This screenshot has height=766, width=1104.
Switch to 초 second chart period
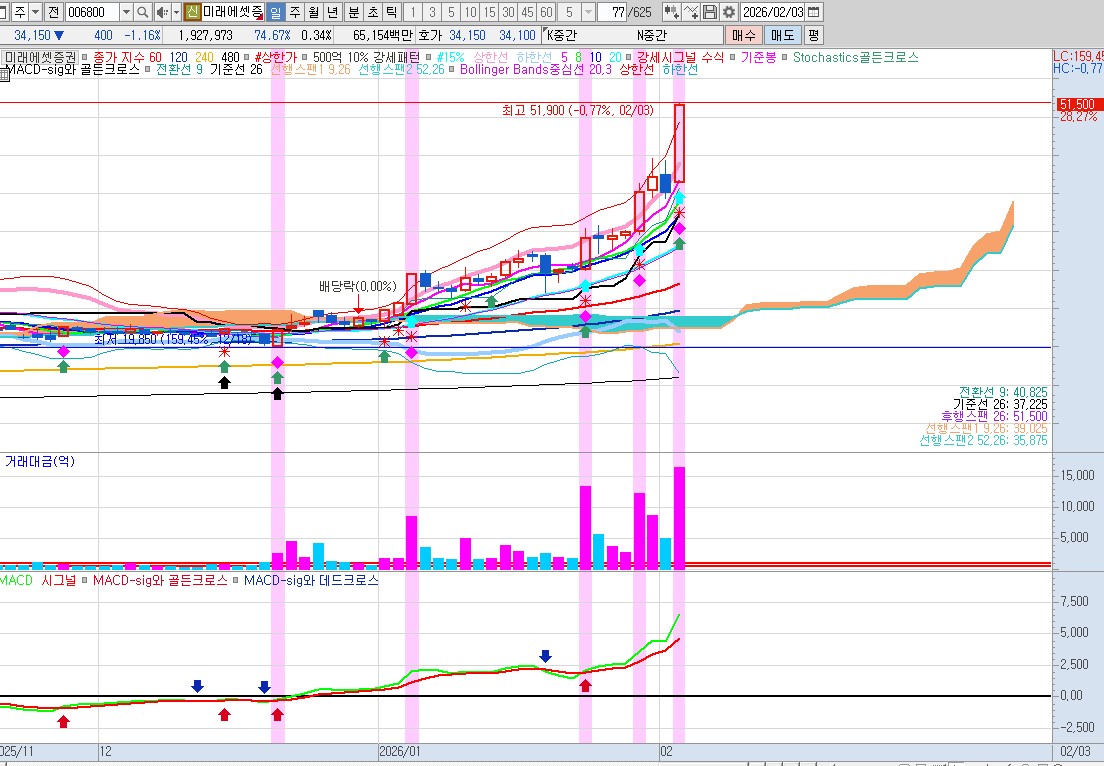coord(373,12)
